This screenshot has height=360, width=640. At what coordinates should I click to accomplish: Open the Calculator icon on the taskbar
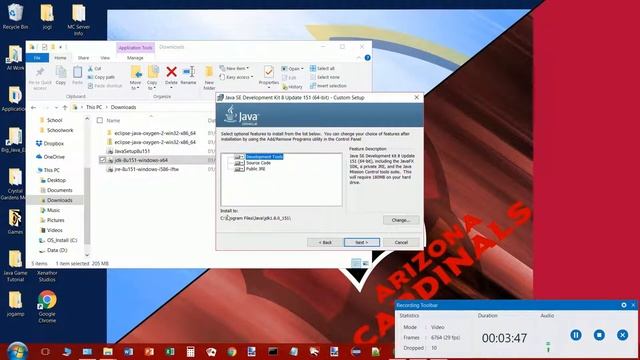(190, 351)
